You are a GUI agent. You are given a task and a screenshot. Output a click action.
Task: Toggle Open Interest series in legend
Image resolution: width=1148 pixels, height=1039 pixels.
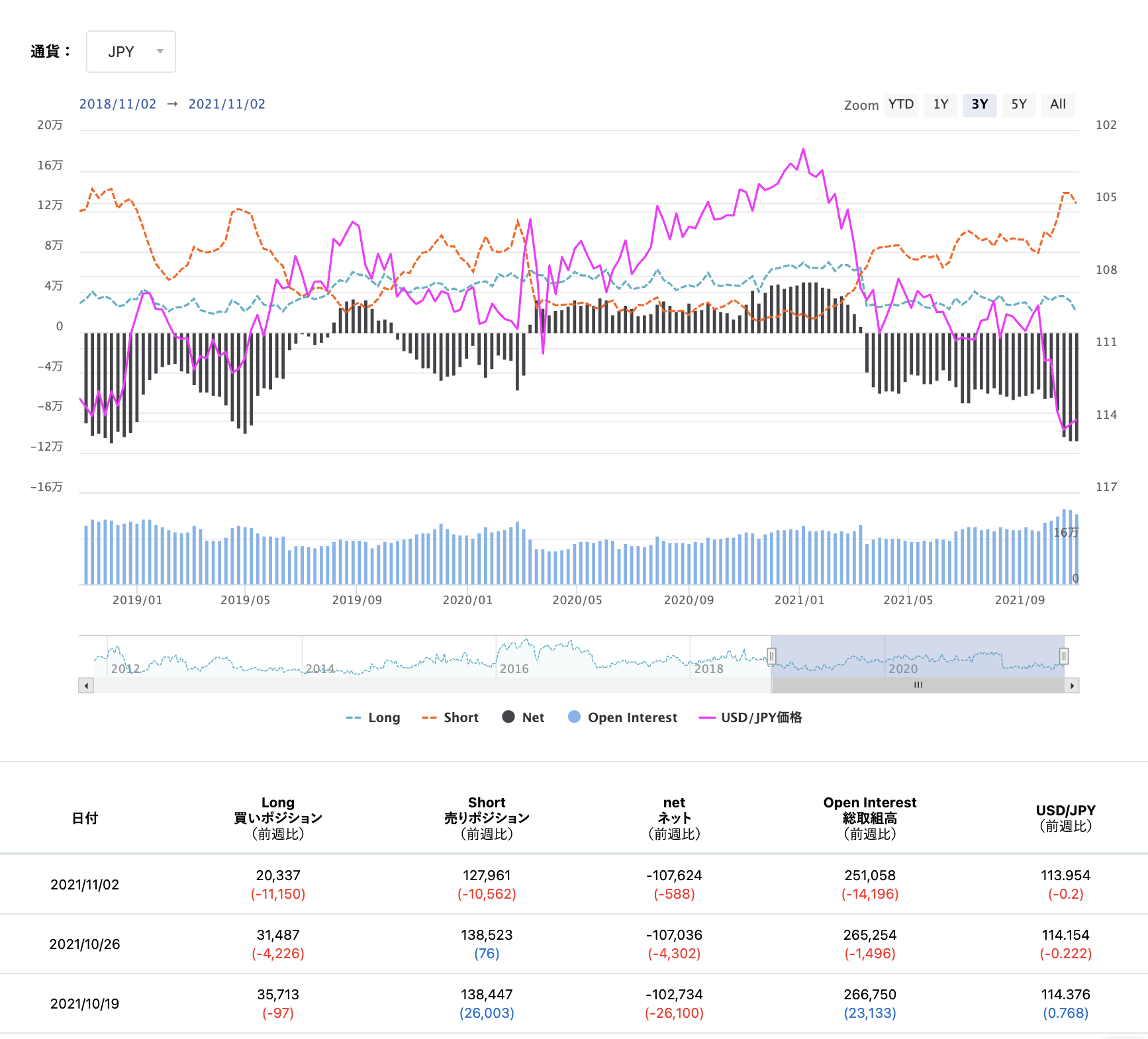623,717
